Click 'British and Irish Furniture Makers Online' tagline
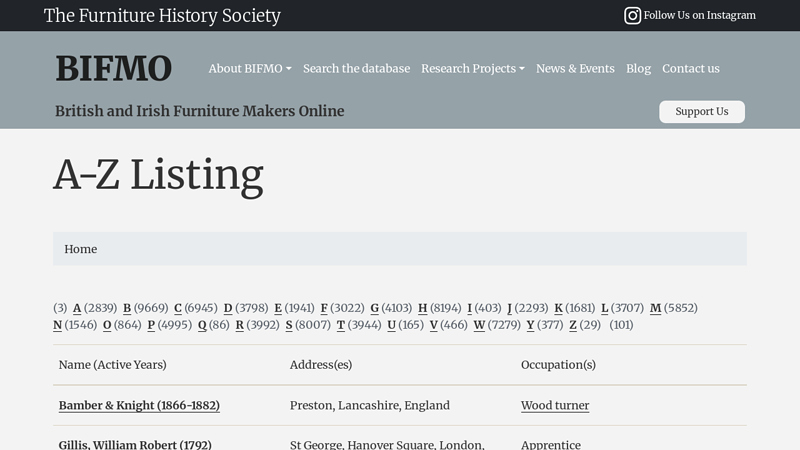The width and height of the screenshot is (800, 450). click(200, 111)
